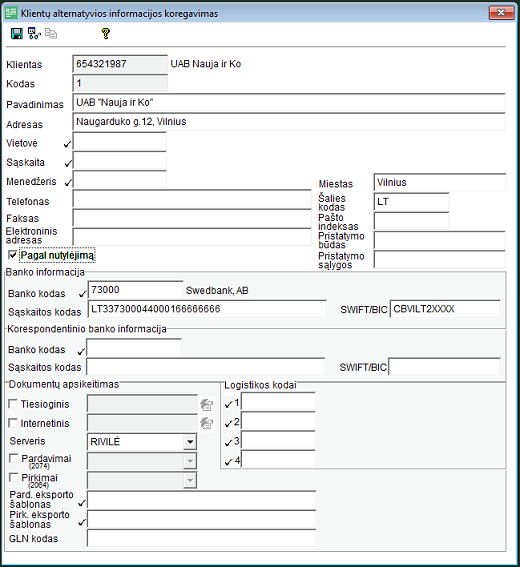Focus the Pristatymo sąlygos field
Image resolution: width=520 pixels, height=567 pixels.
pos(439,259)
